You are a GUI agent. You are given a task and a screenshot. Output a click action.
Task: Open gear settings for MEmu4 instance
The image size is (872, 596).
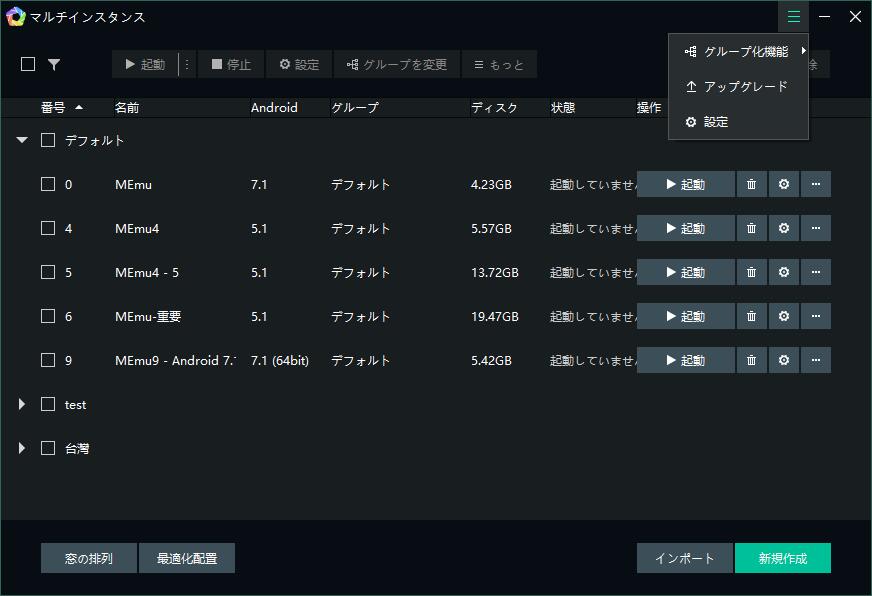click(783, 228)
